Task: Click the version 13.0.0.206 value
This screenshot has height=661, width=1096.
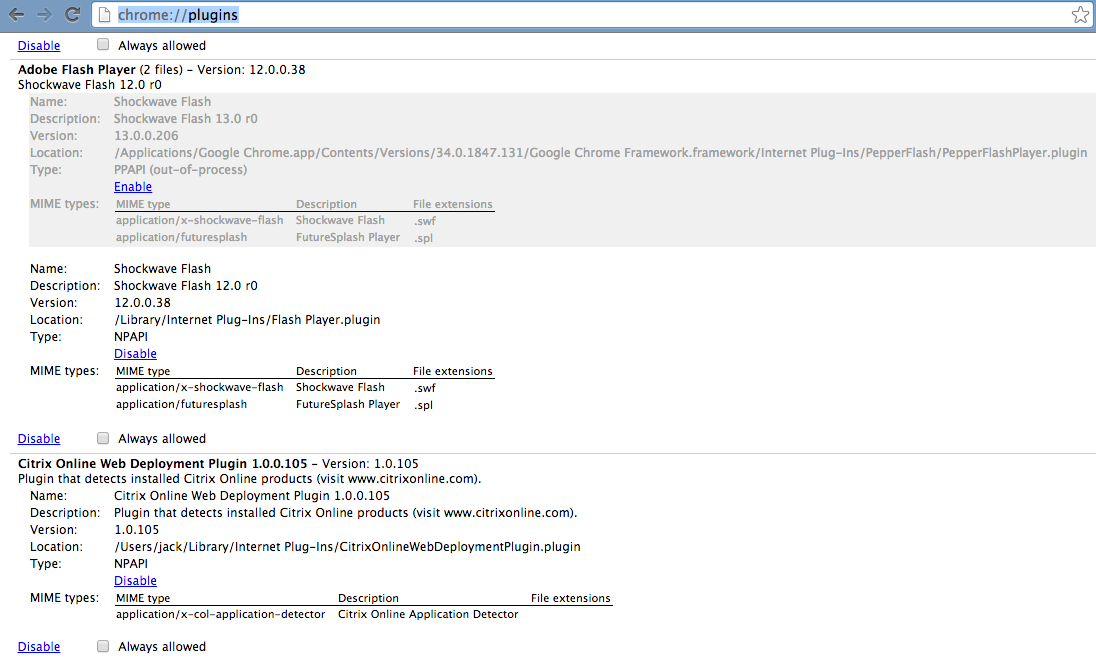Action: 146,136
